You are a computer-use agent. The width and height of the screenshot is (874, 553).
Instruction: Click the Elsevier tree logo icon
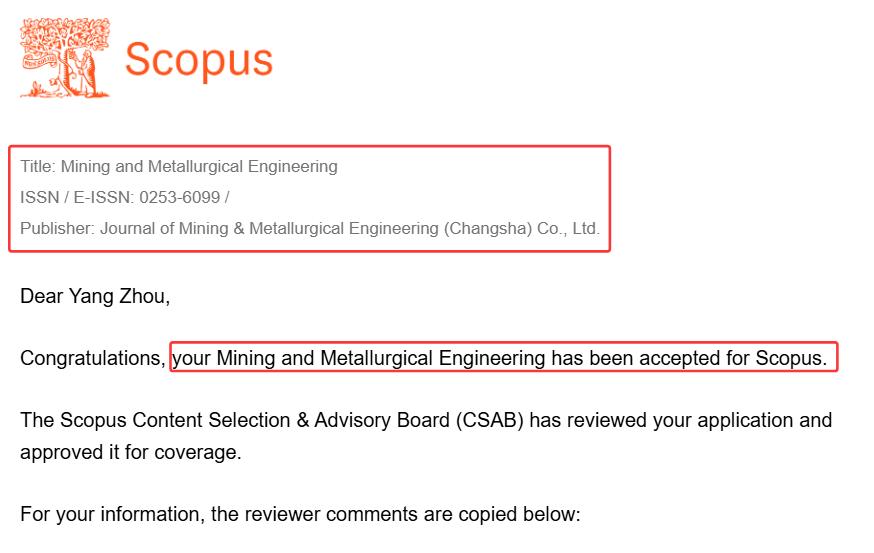(65, 58)
